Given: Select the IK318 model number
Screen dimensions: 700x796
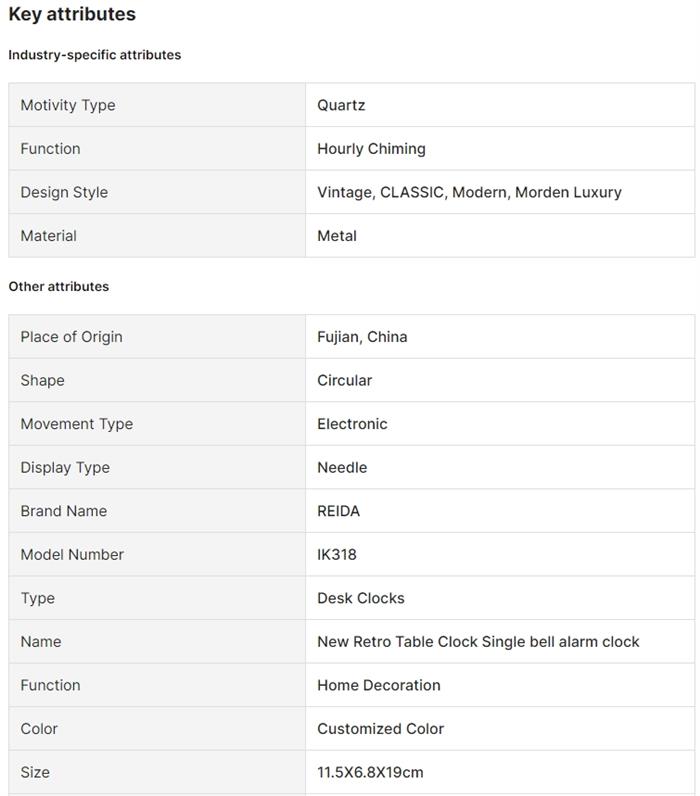Looking at the screenshot, I should (336, 555).
